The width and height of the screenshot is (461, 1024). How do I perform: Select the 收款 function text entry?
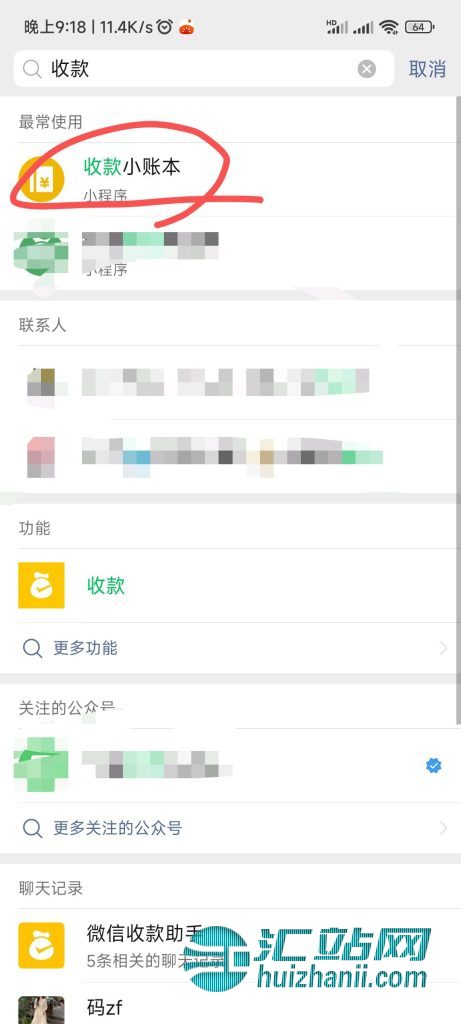tap(106, 585)
